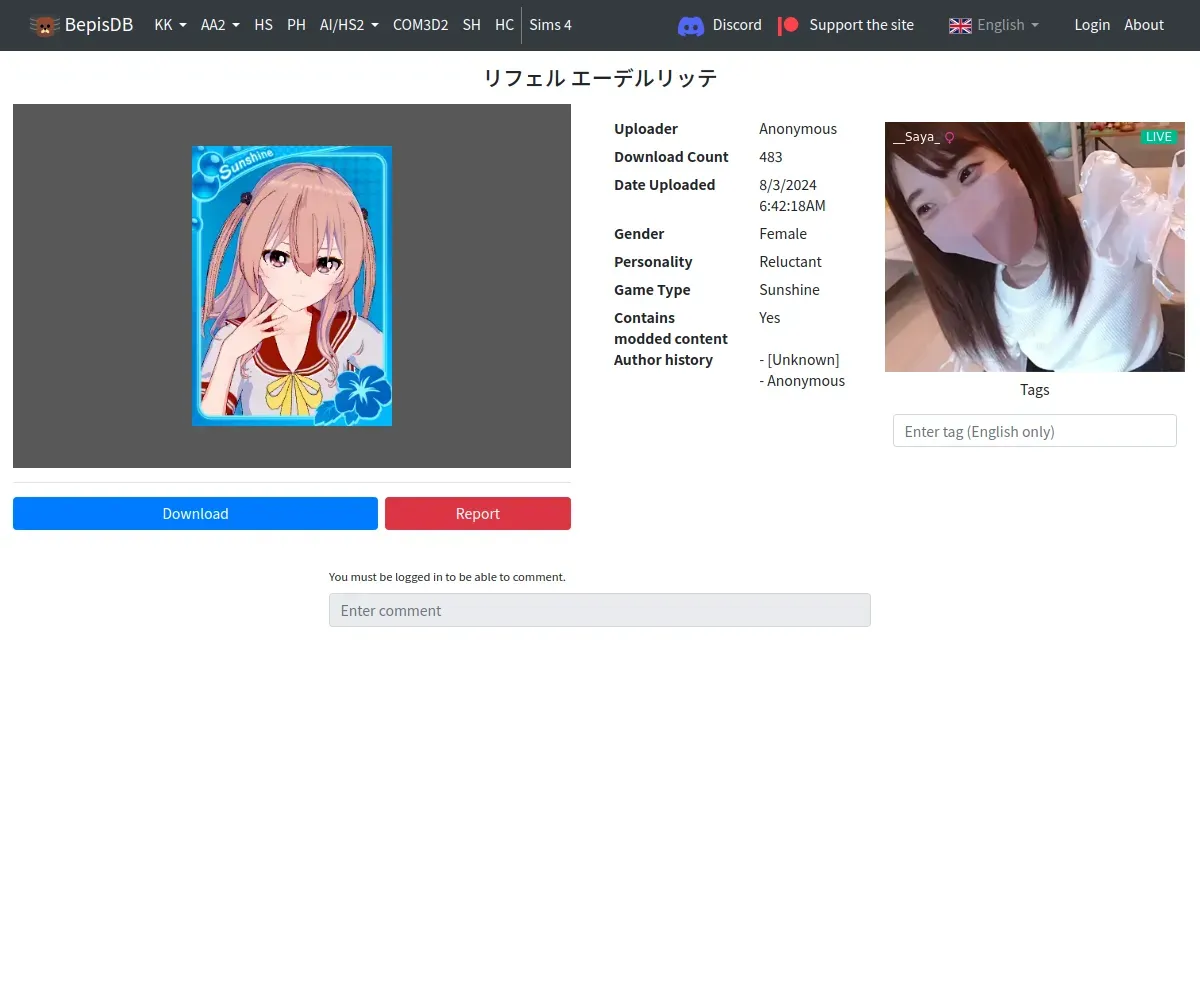Click the red Report button
This screenshot has height=1000, width=1200.
tap(478, 513)
